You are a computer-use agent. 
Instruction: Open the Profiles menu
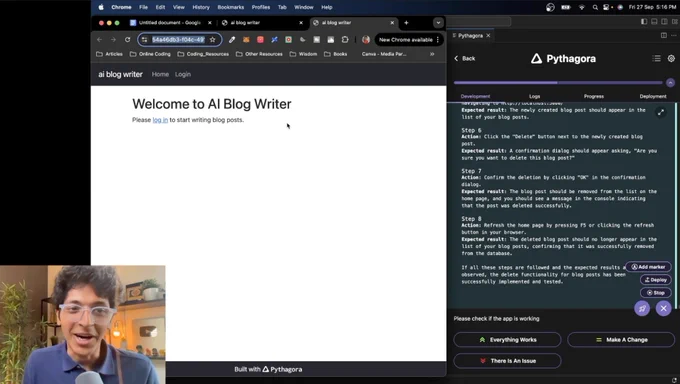pyautogui.click(x=261, y=7)
